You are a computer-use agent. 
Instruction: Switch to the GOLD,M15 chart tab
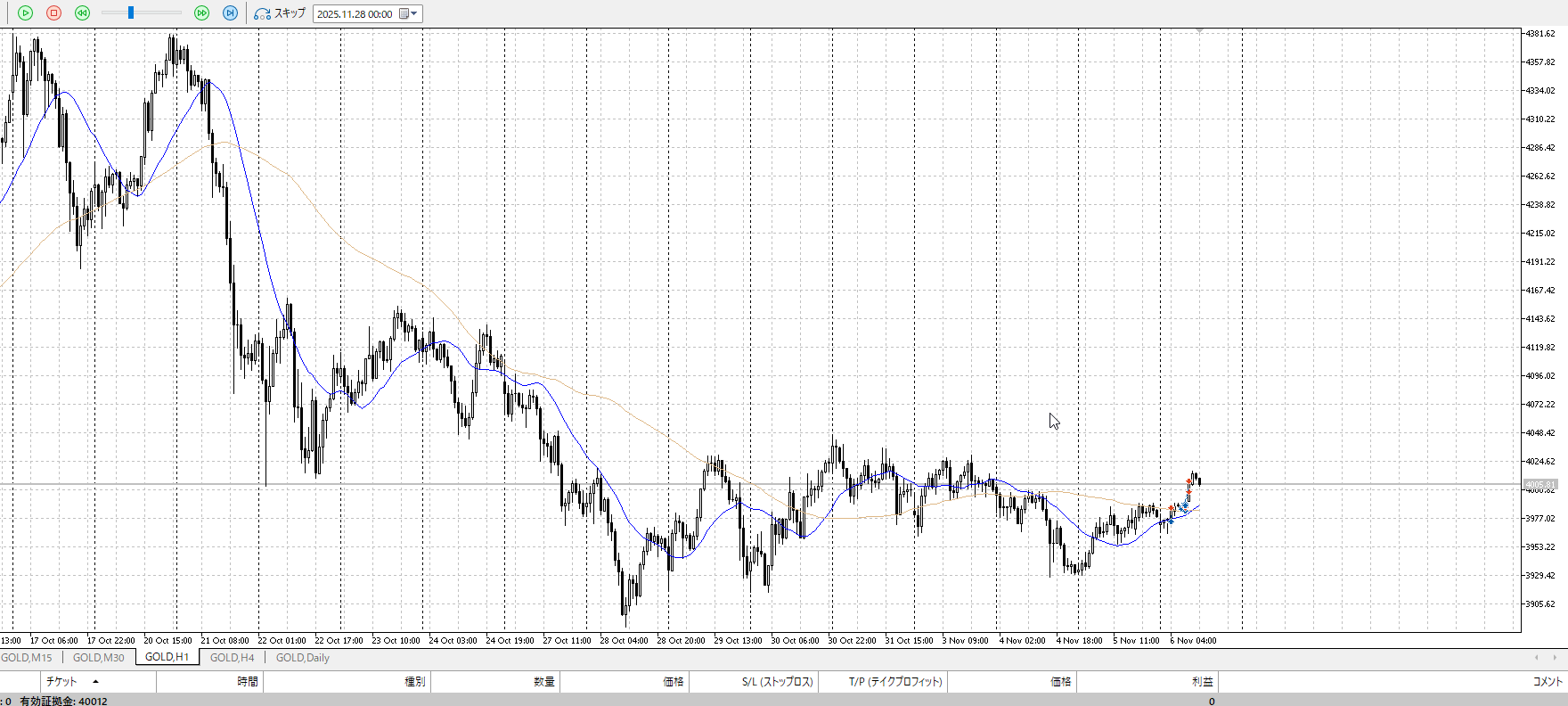coord(27,658)
